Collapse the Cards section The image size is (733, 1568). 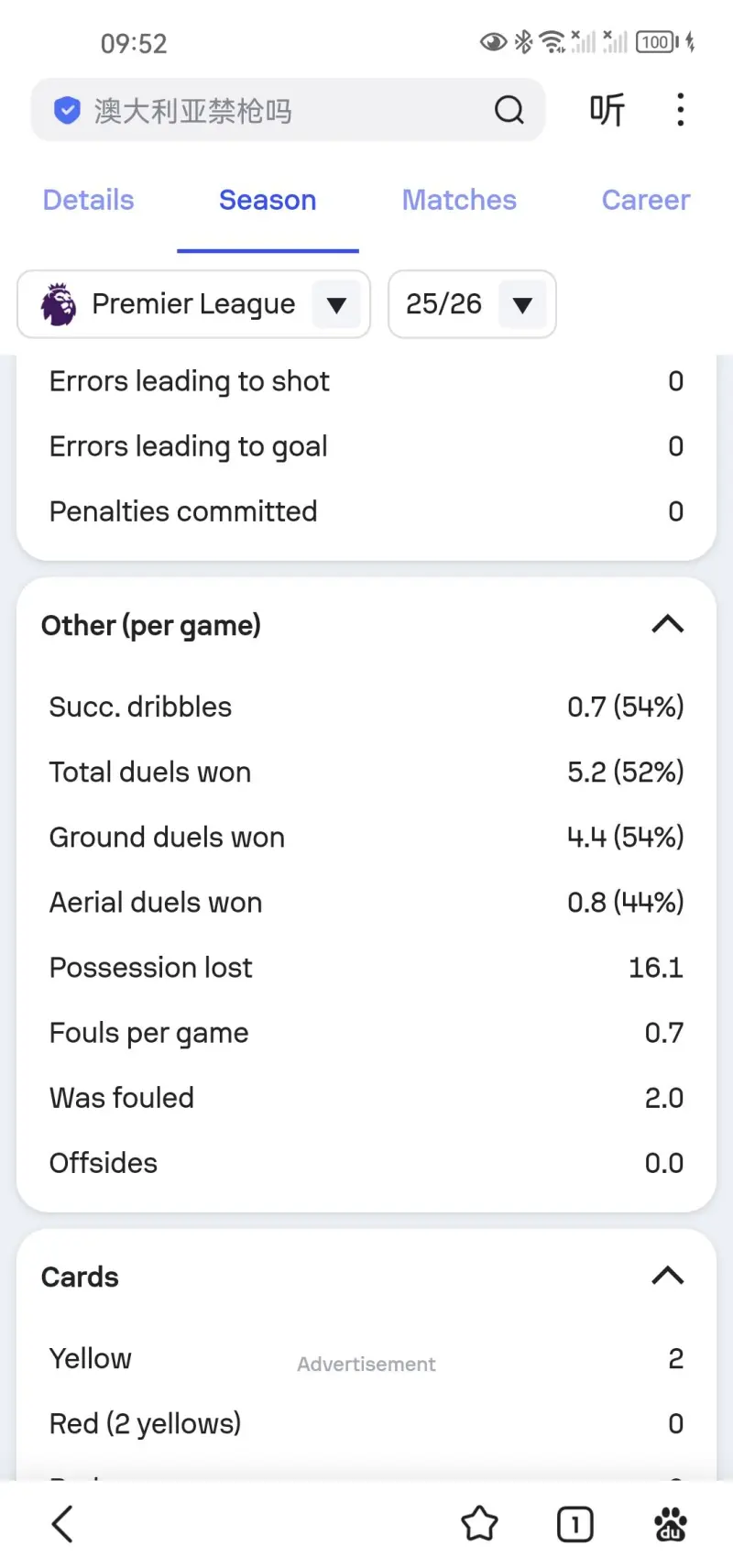point(667,1276)
